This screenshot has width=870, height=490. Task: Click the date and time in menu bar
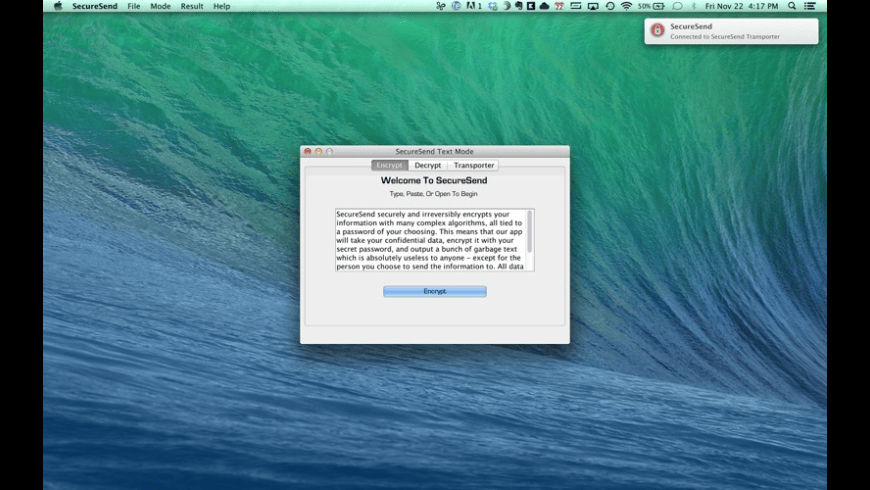click(x=742, y=6)
